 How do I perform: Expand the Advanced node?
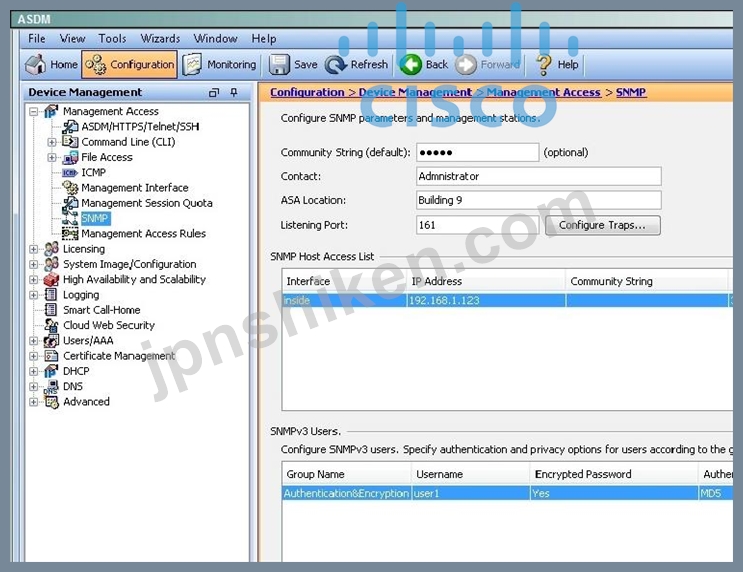click(x=34, y=402)
